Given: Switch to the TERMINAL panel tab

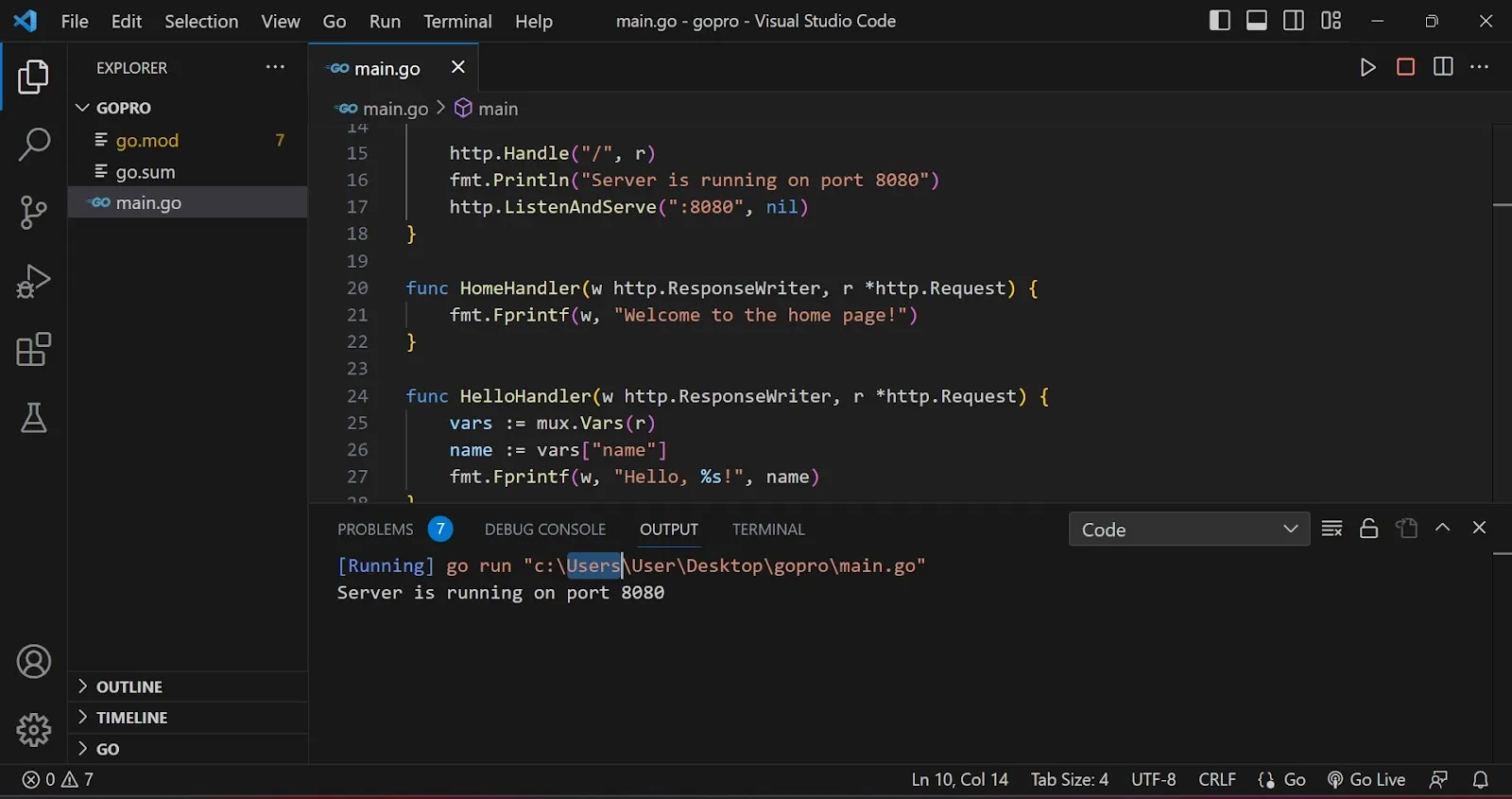Looking at the screenshot, I should click(x=768, y=530).
